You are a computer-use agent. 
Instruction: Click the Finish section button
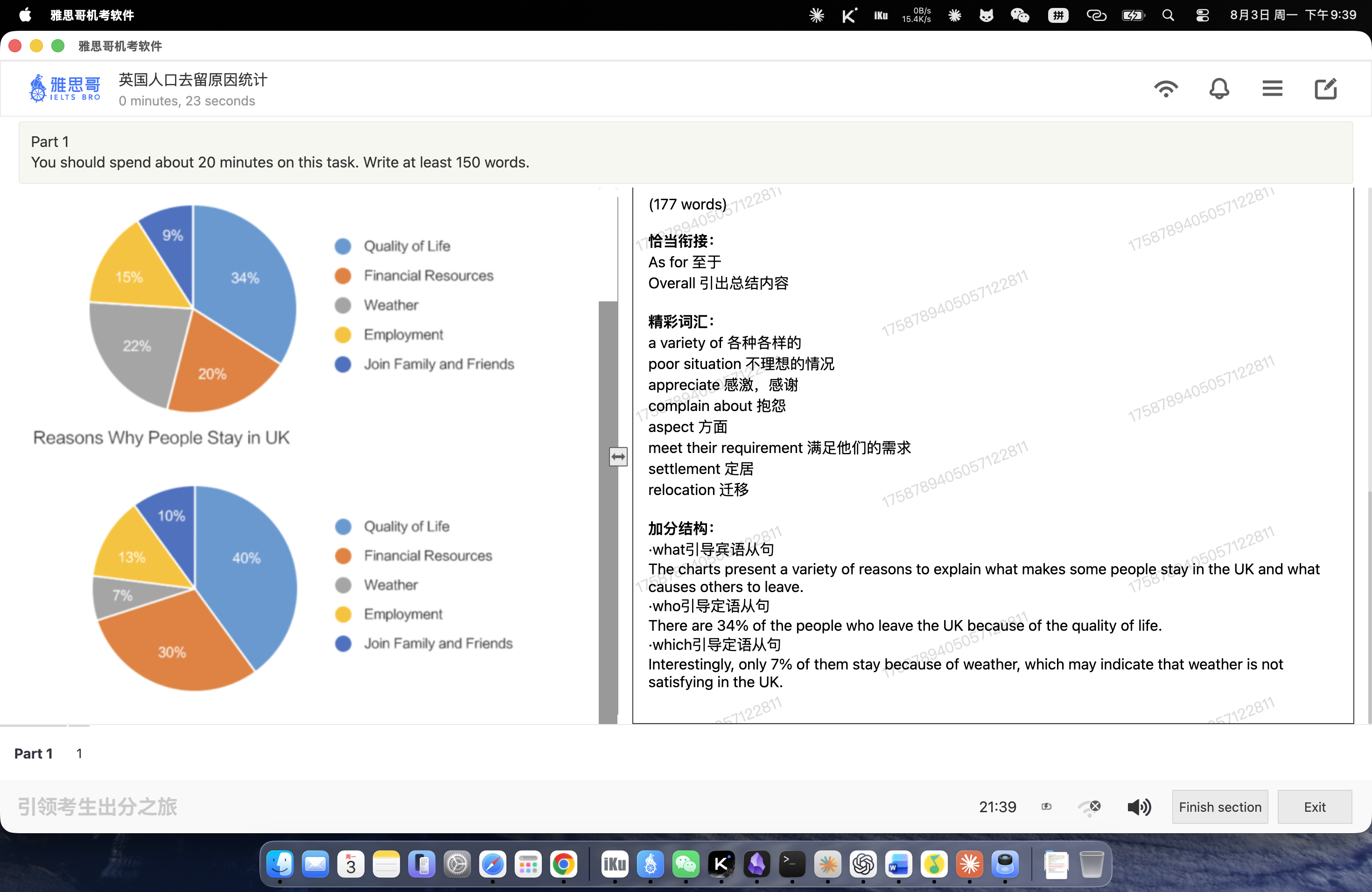coord(1220,807)
